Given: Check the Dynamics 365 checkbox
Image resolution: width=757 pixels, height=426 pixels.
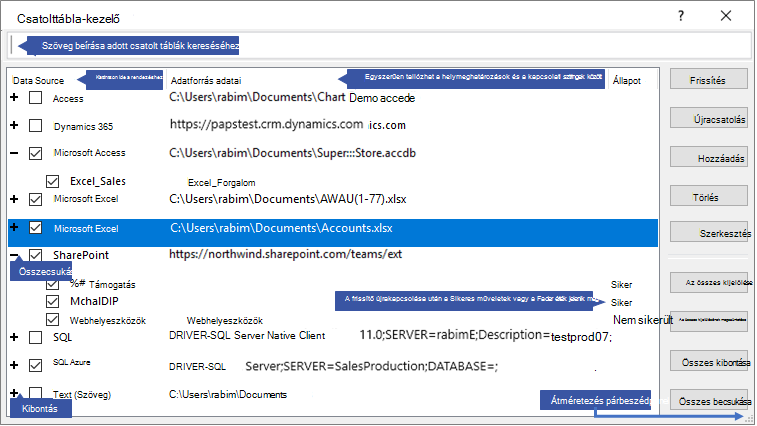Looking at the screenshot, I should pyautogui.click(x=35, y=126).
